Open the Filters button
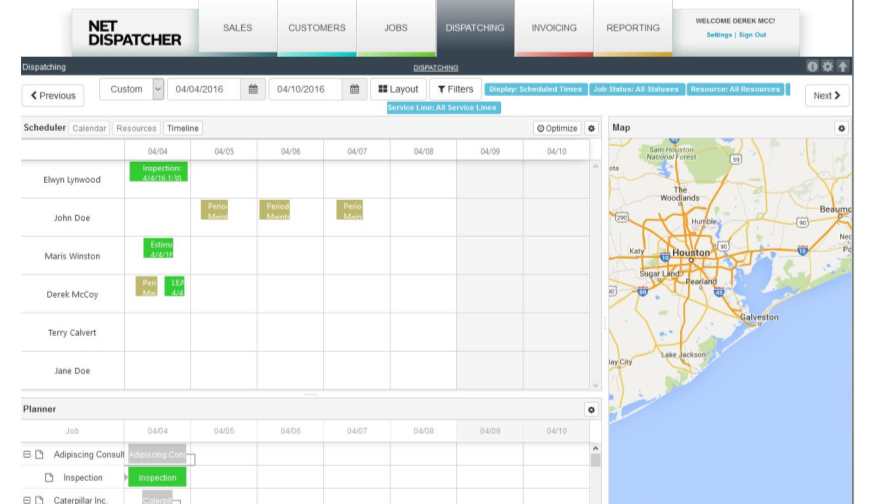 pyautogui.click(x=455, y=89)
